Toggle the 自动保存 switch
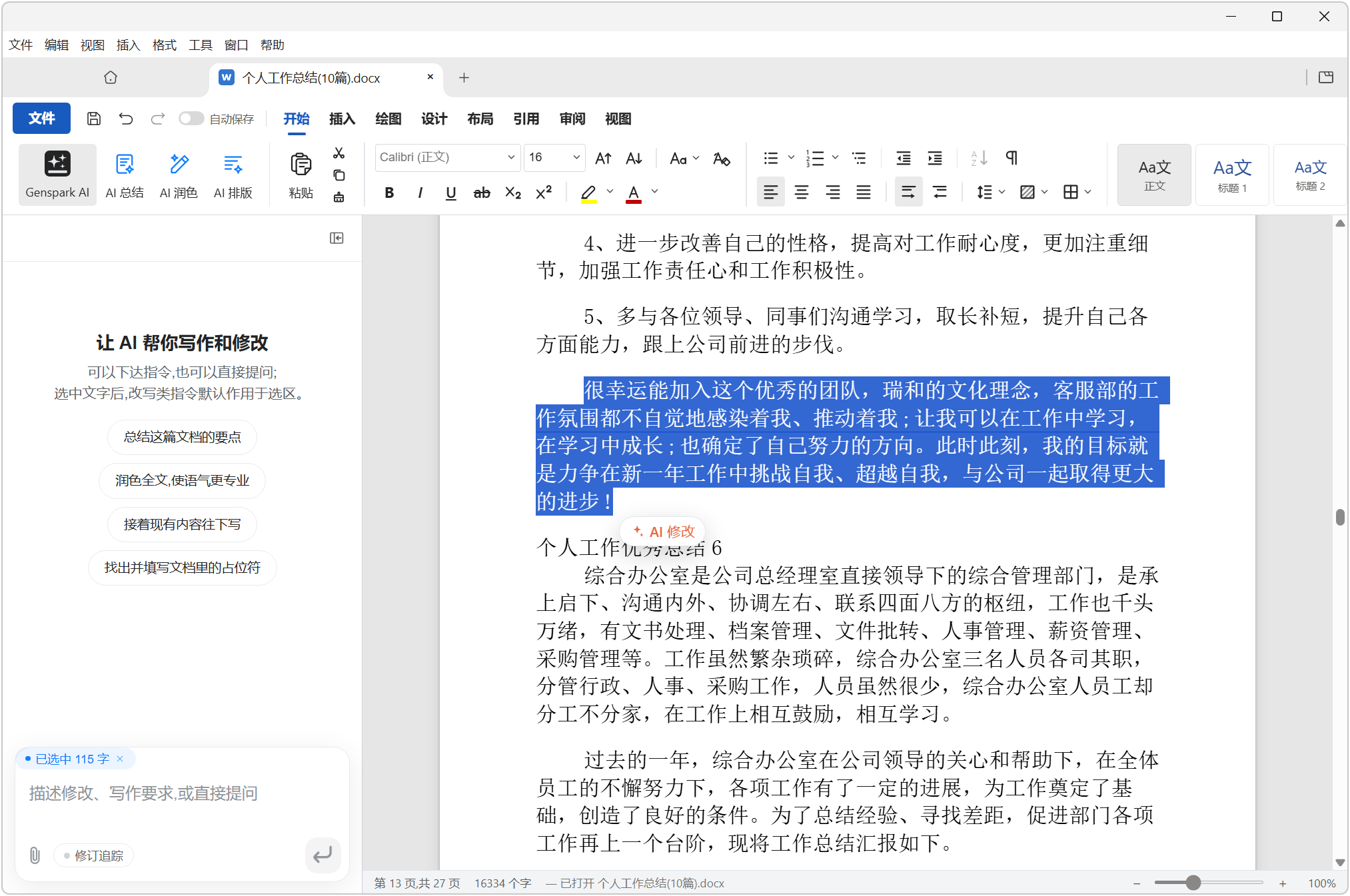Image resolution: width=1350 pixels, height=896 pixels. tap(191, 119)
